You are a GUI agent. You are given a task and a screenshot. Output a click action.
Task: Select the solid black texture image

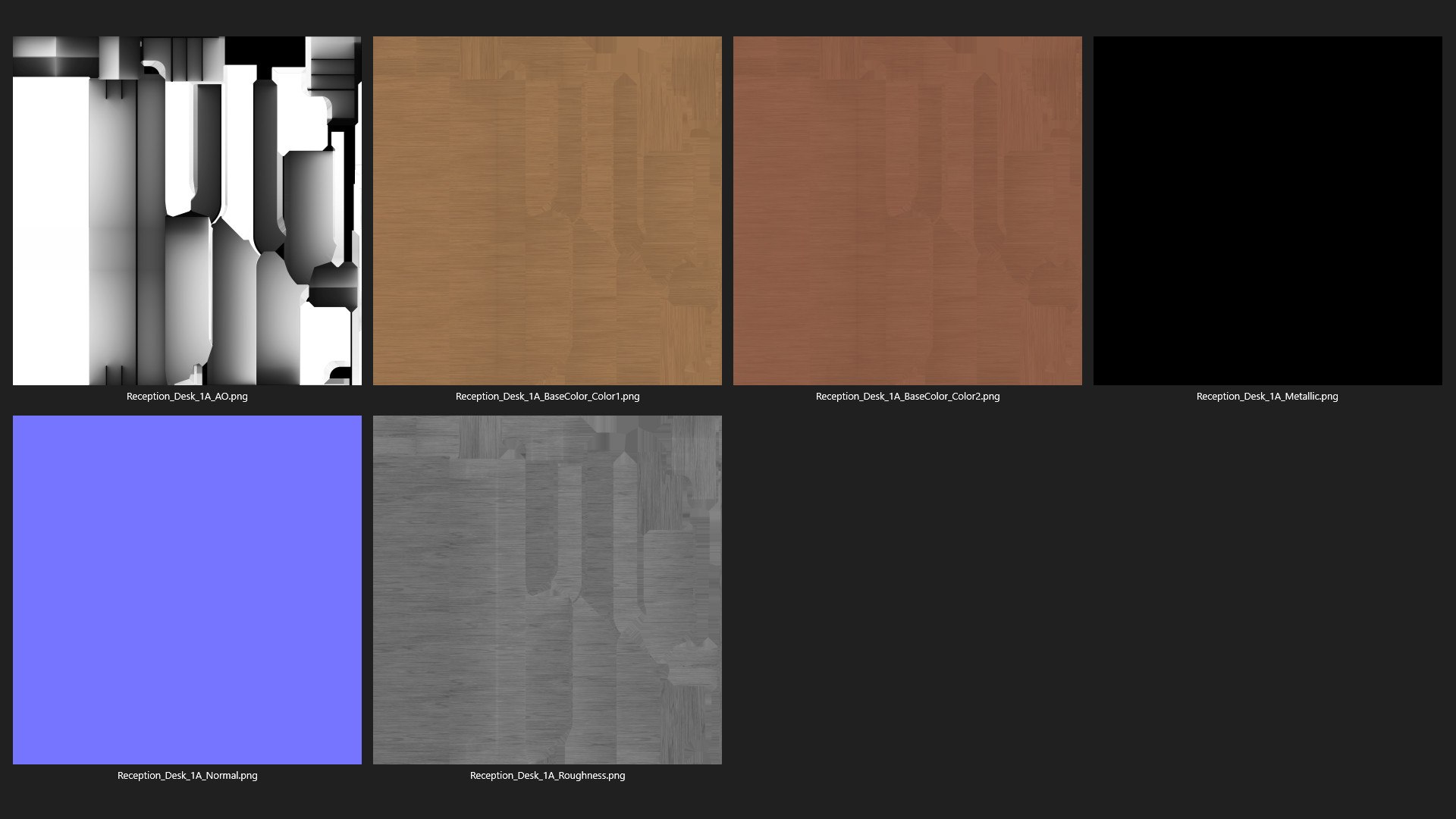tap(1267, 211)
